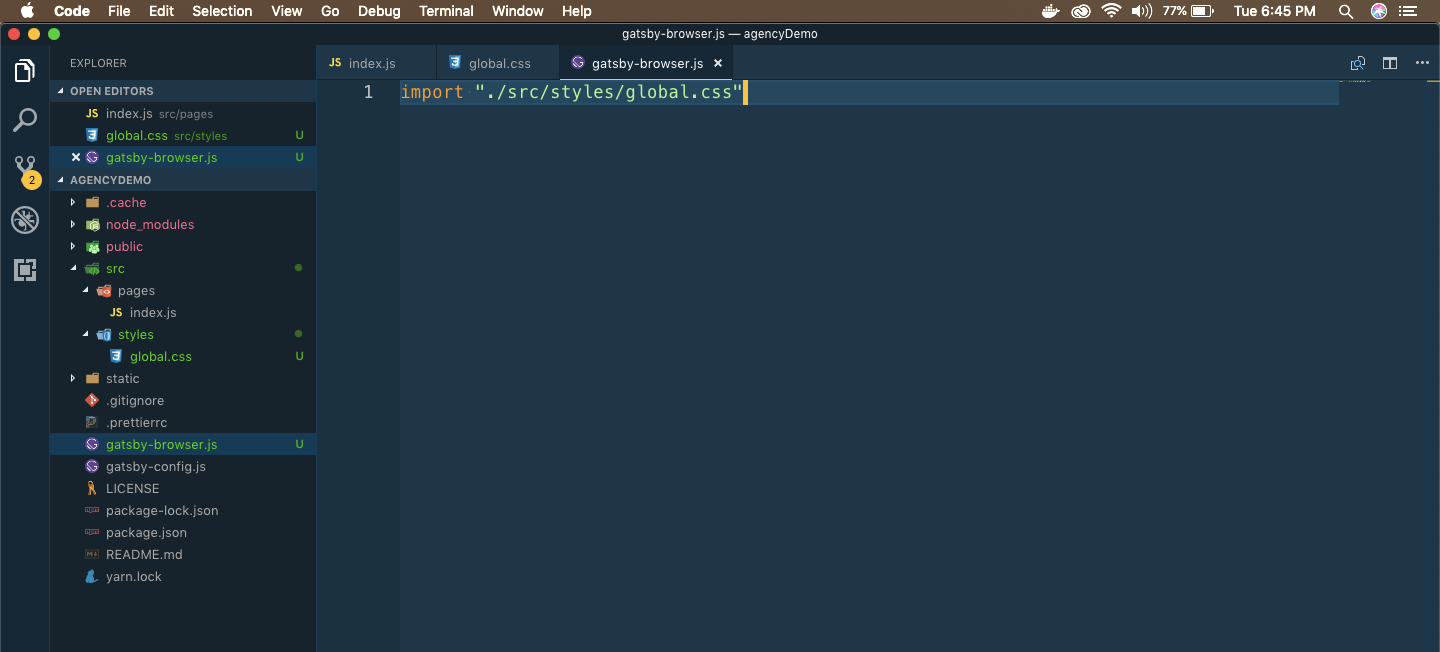Open the Search view in activity bar
This screenshot has height=652, width=1440.
(25, 120)
